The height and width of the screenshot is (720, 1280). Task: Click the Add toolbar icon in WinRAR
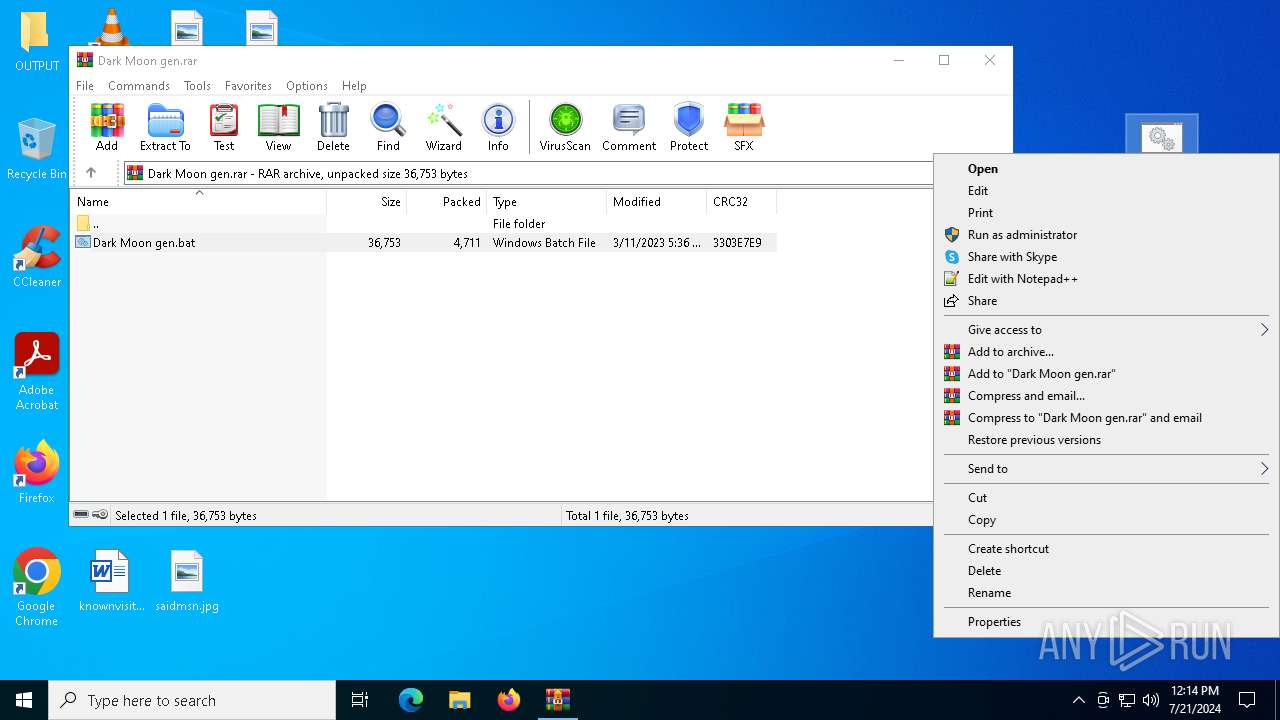coord(107,127)
